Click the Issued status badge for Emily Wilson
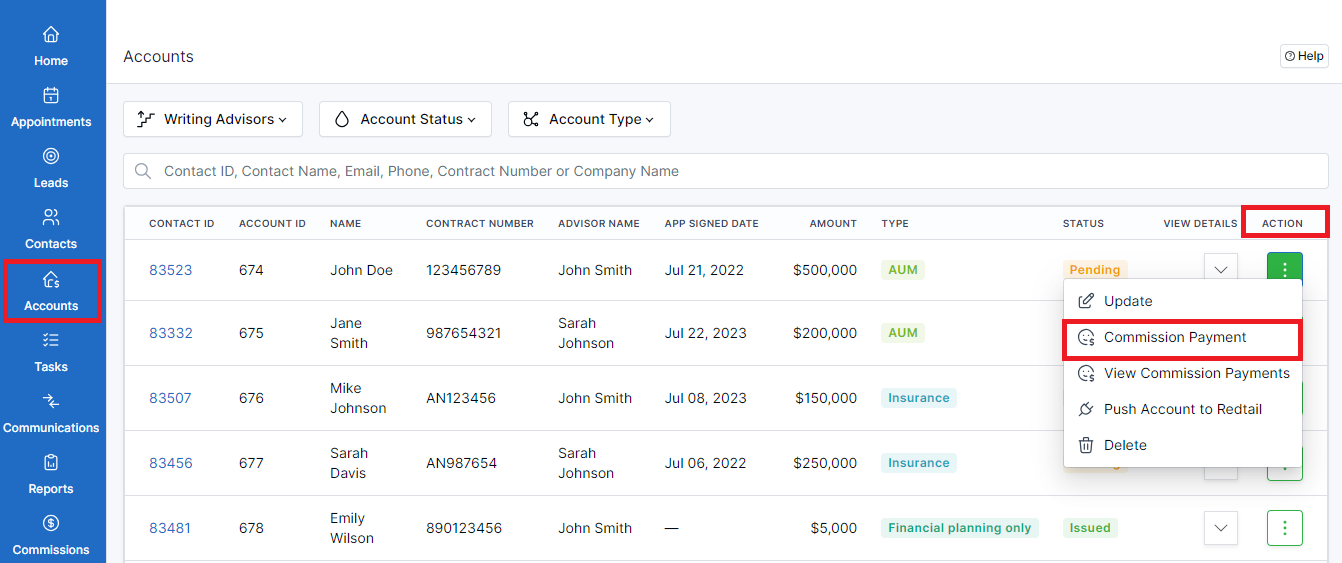 (1090, 528)
